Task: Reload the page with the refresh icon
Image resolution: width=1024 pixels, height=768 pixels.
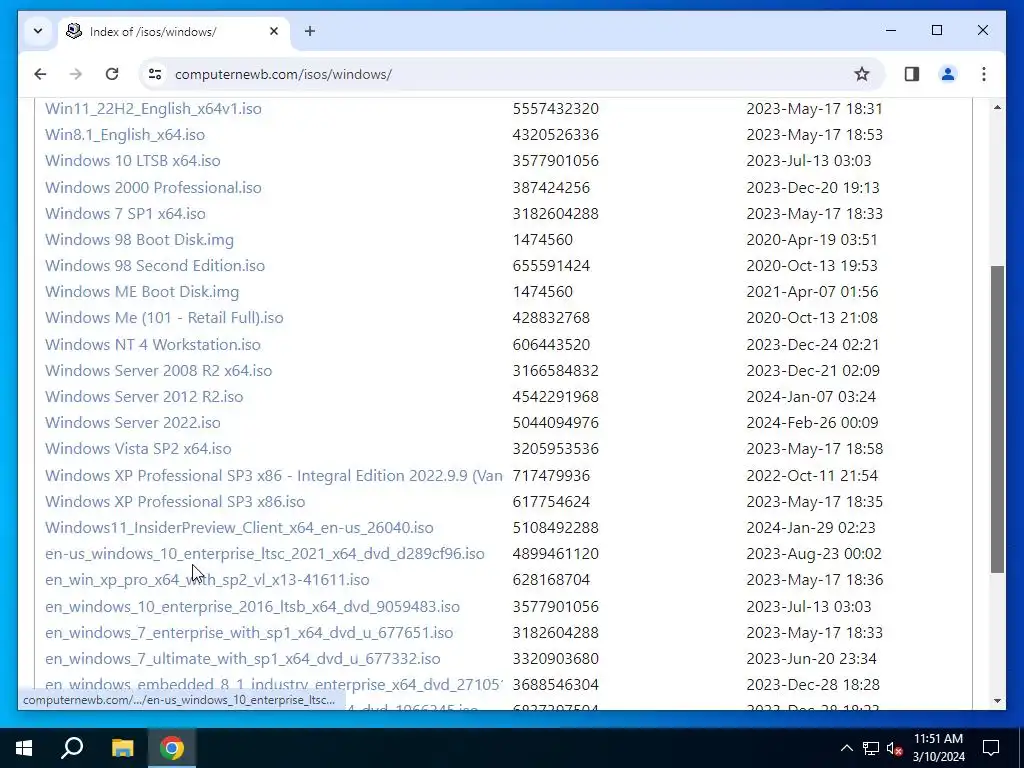Action: click(x=112, y=74)
